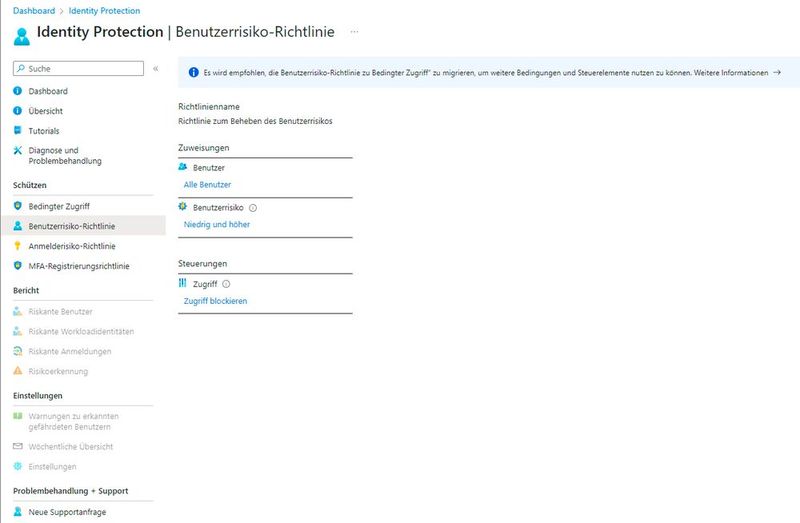Viewport: 800px width, 523px height.
Task: Click the Einstellungen gear icon in sidebar
Action: pos(17,466)
